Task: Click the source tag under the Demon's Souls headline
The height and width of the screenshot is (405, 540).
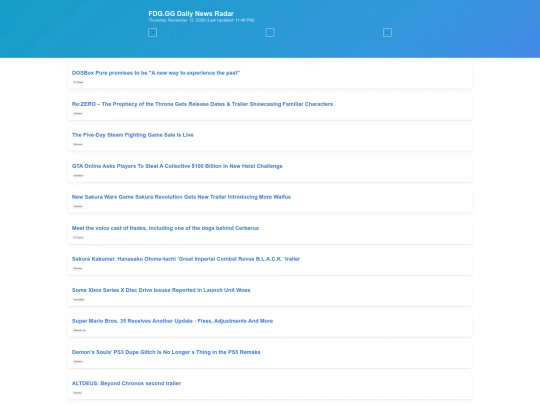Action: point(78,361)
